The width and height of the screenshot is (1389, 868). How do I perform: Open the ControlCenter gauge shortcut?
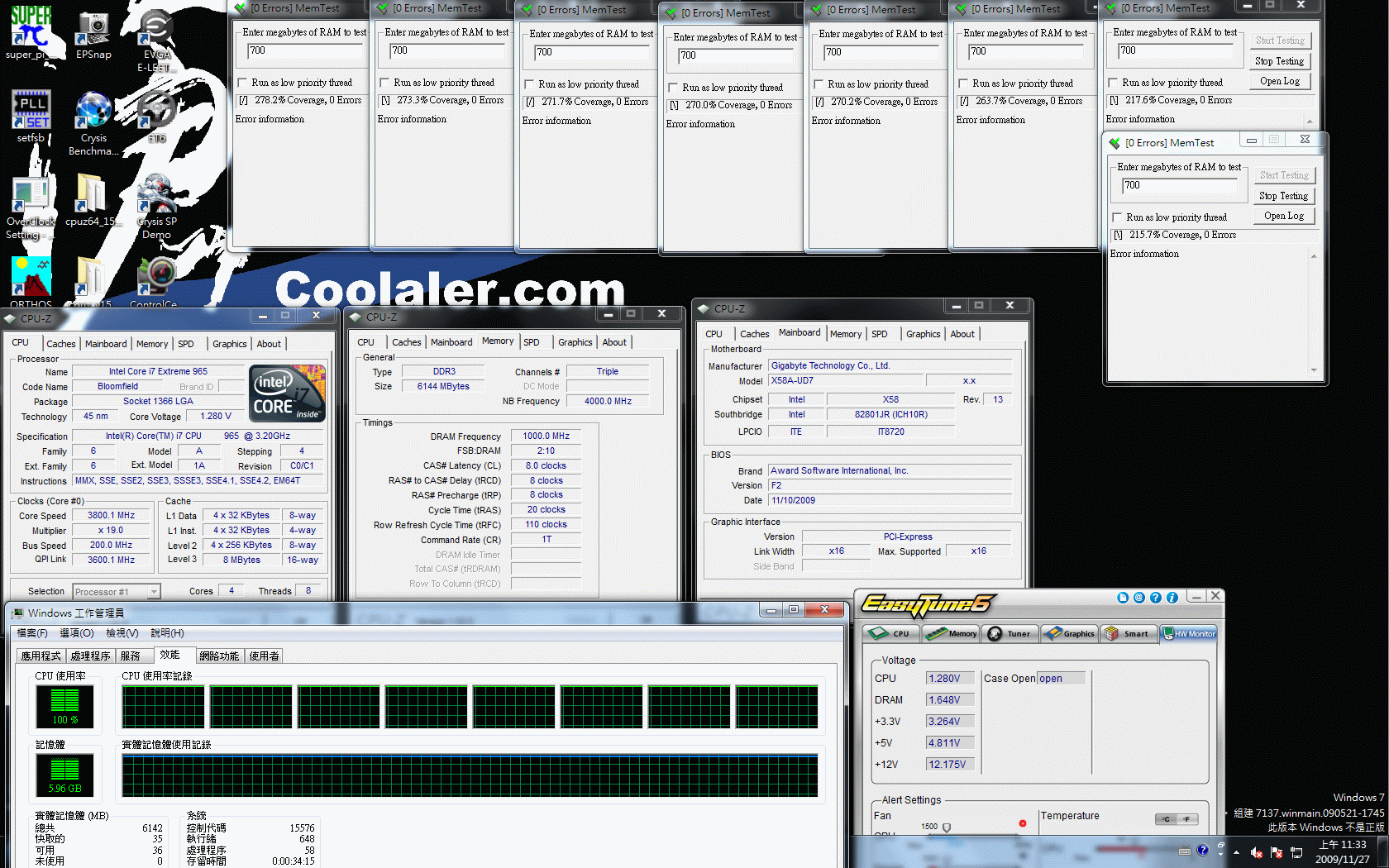click(x=156, y=278)
